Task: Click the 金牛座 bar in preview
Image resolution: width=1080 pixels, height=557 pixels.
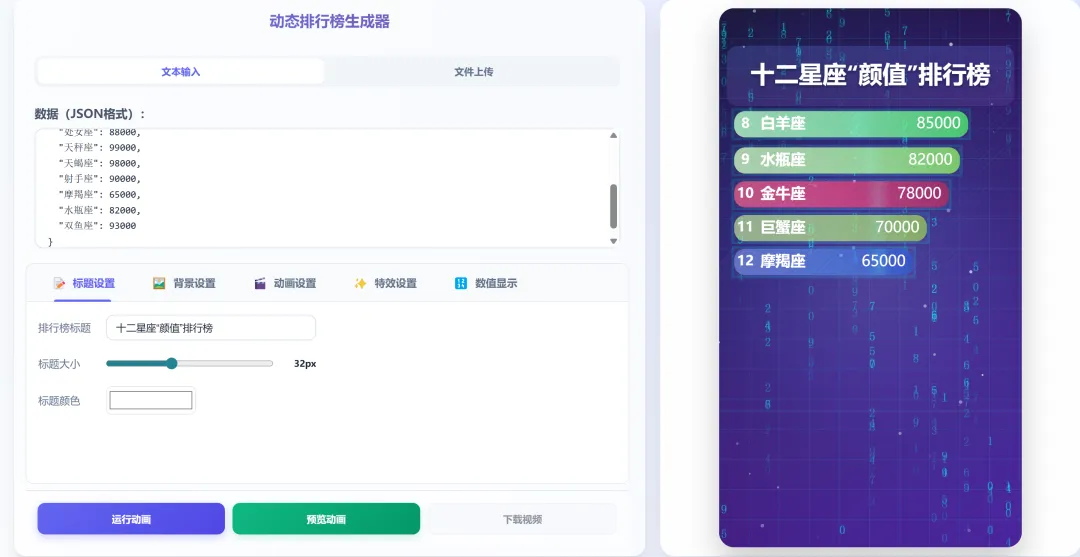Action: [842, 193]
